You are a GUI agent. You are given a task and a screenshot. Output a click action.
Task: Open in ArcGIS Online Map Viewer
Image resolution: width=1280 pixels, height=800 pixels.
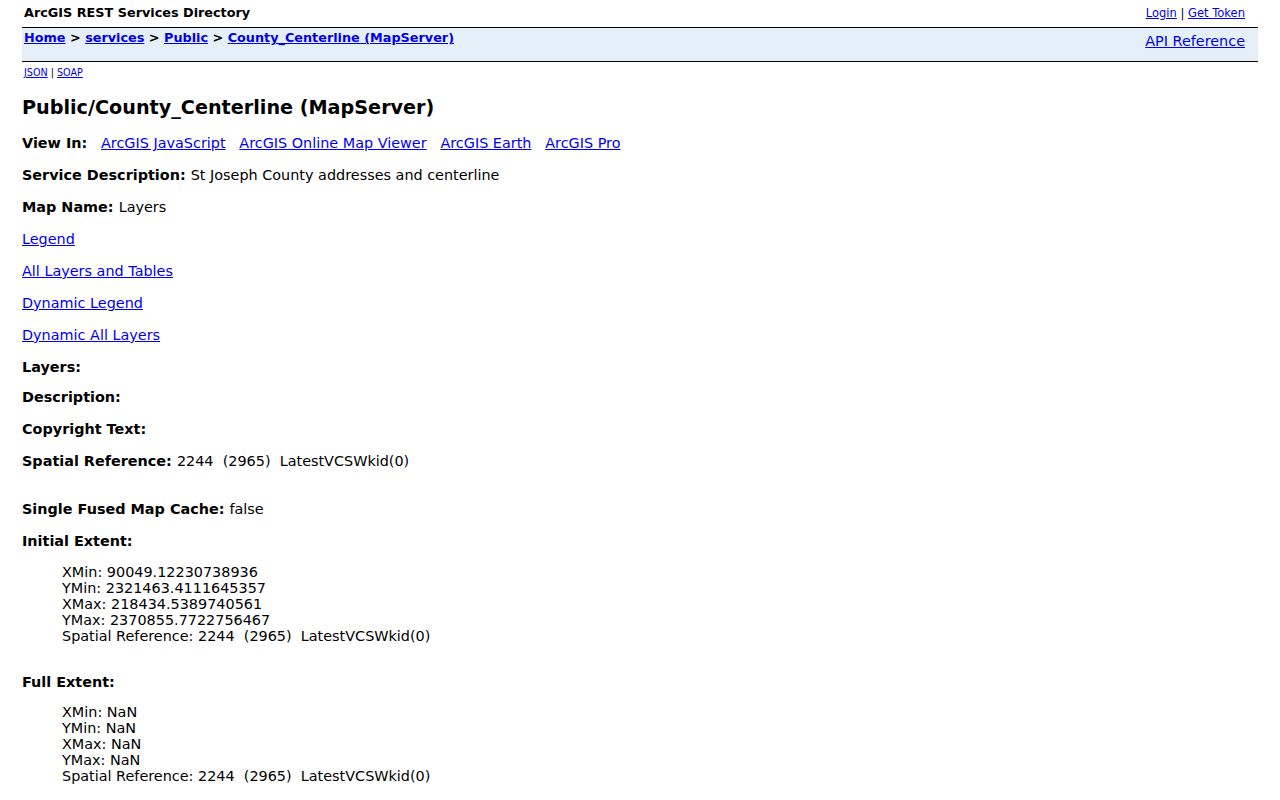click(x=333, y=143)
